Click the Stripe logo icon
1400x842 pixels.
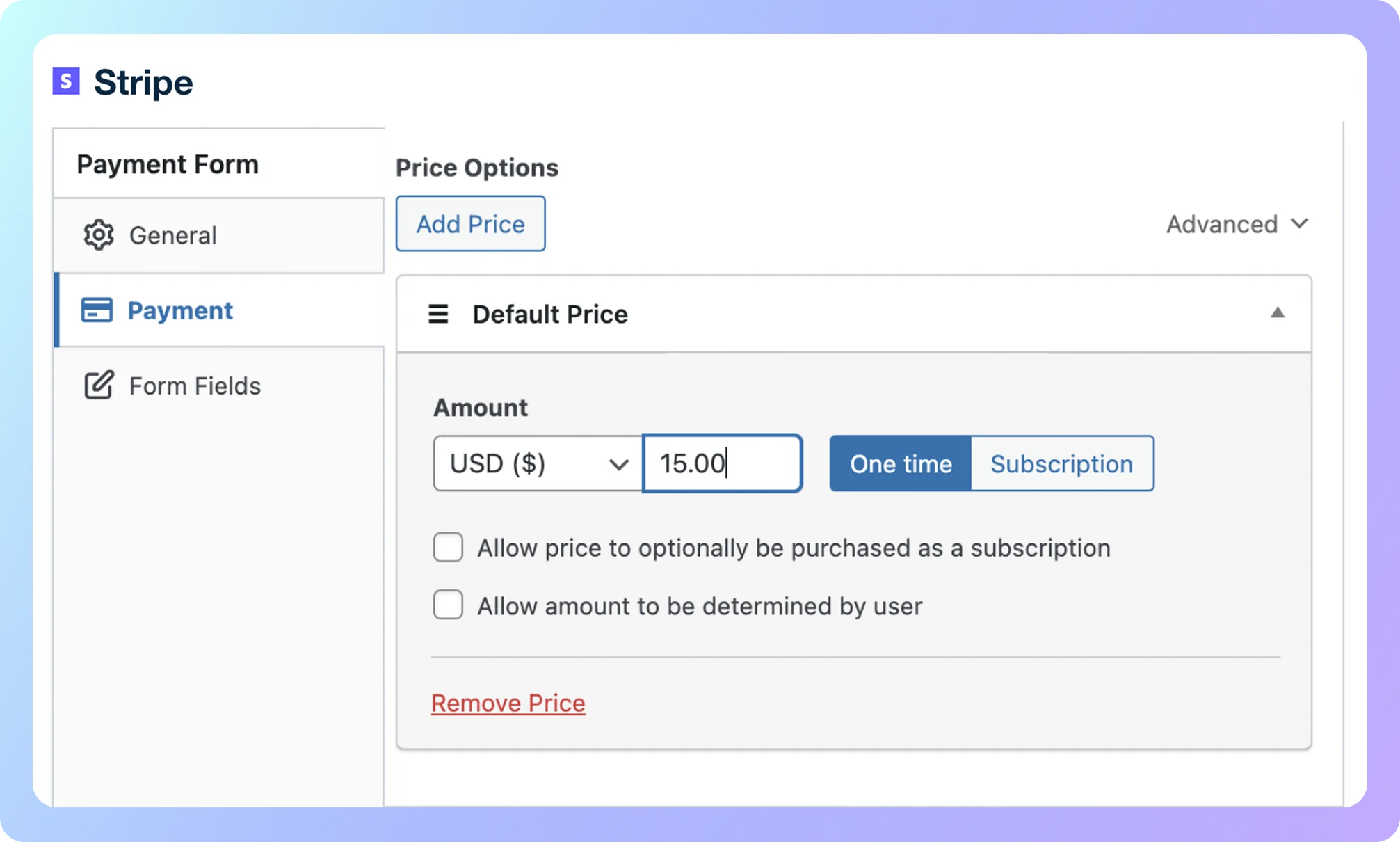[x=66, y=81]
